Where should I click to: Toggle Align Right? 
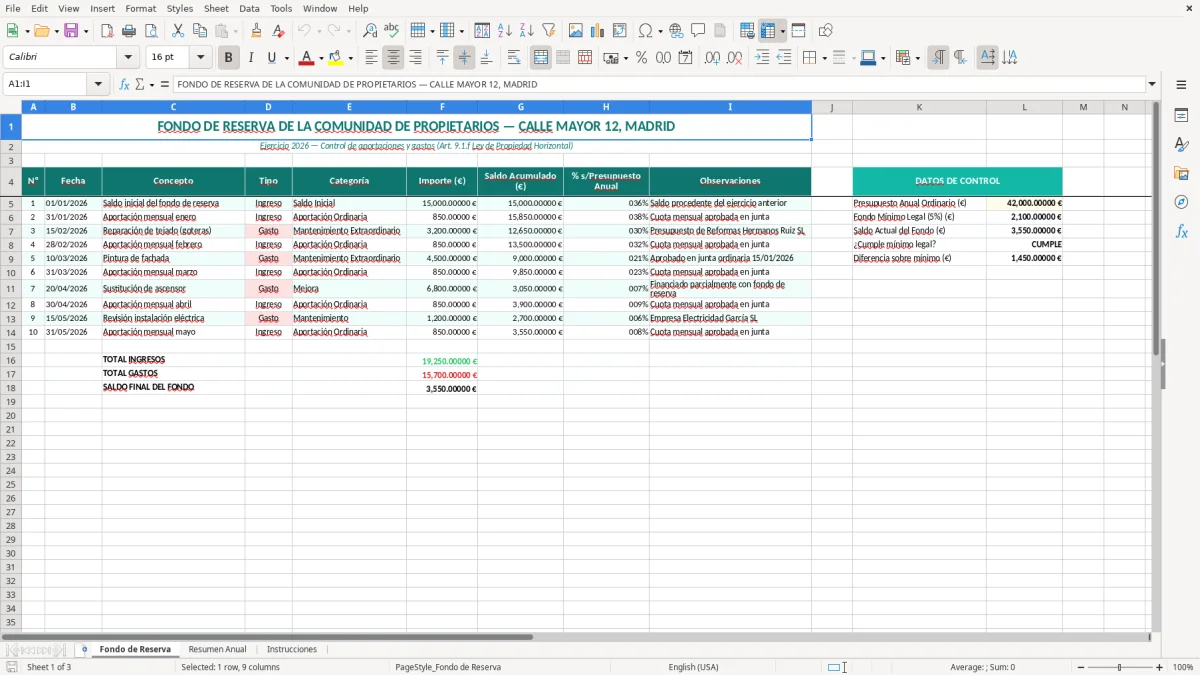click(415, 58)
